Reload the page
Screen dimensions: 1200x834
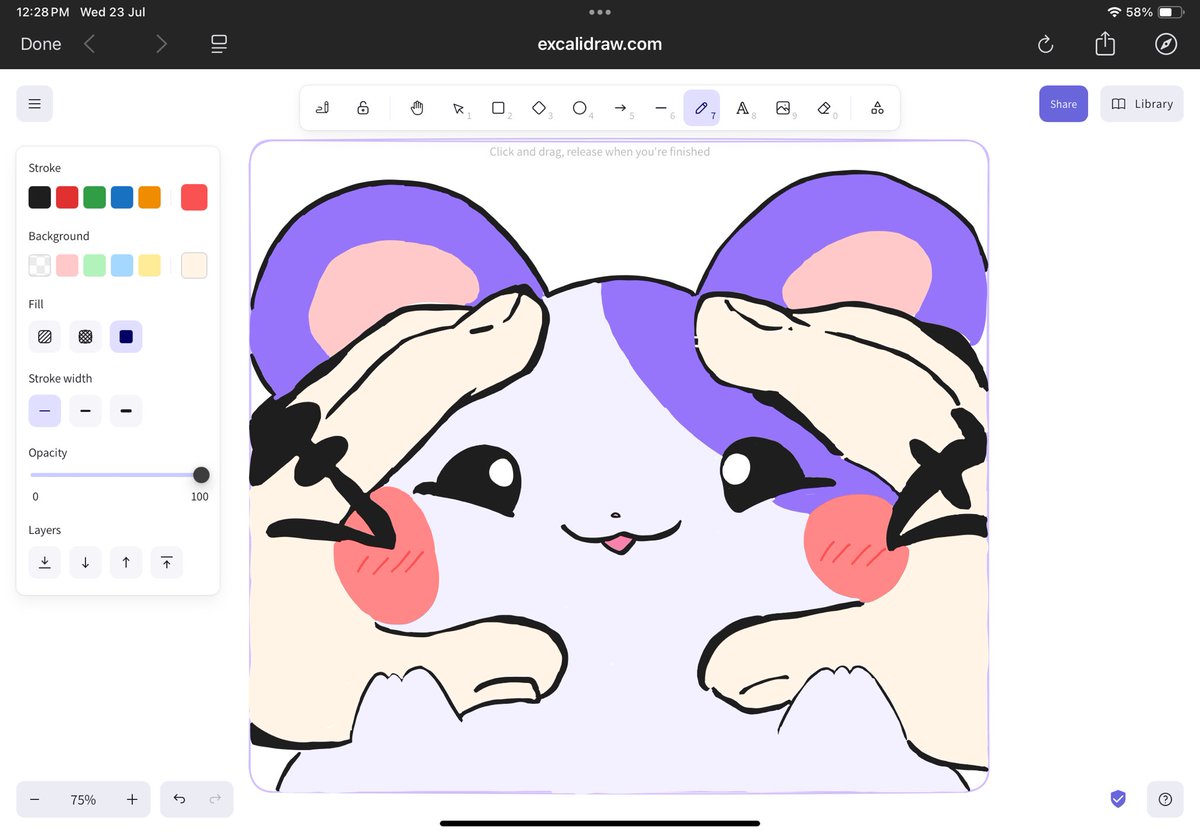pyautogui.click(x=1045, y=44)
